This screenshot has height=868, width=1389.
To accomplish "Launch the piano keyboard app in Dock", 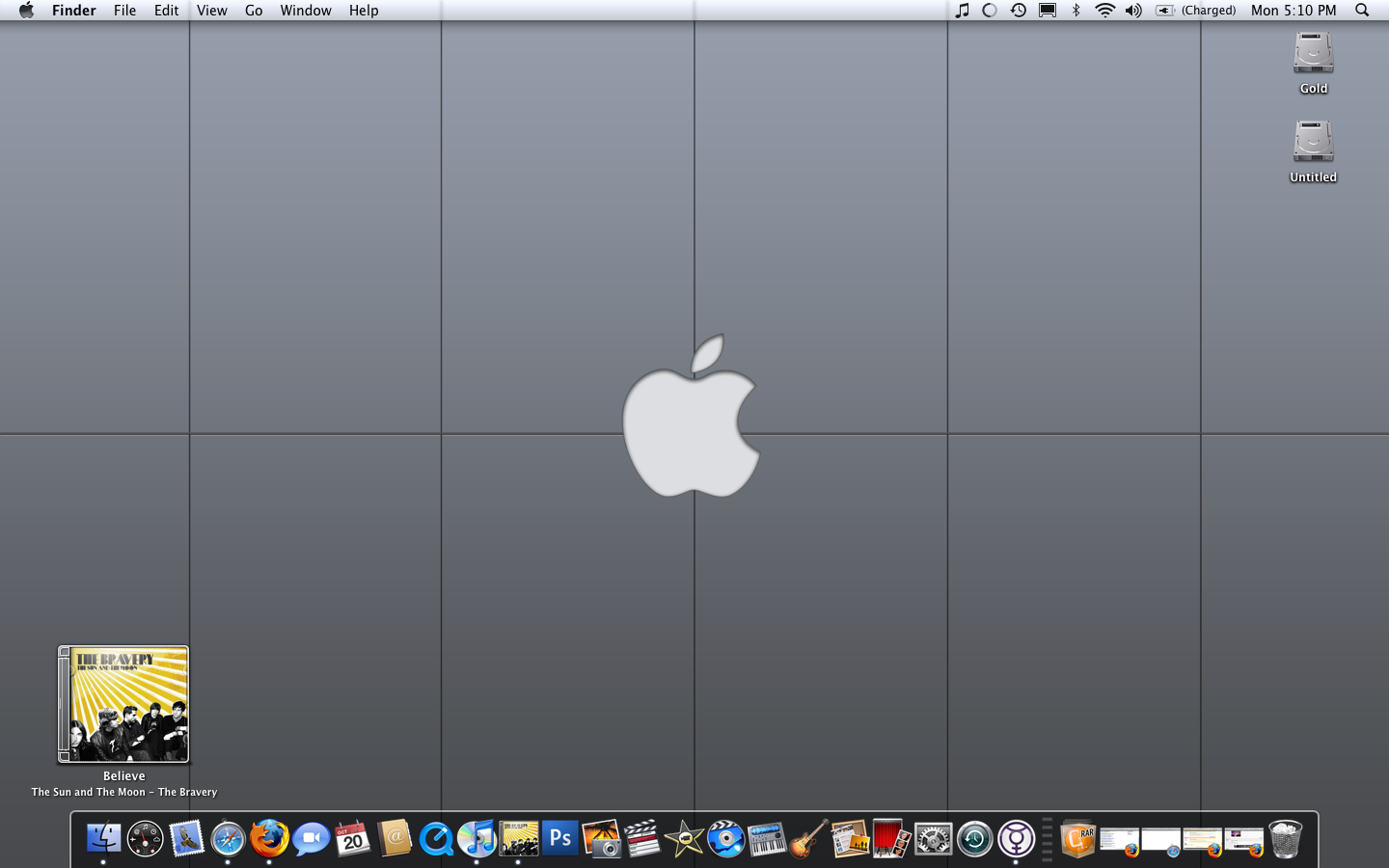I will point(767,838).
